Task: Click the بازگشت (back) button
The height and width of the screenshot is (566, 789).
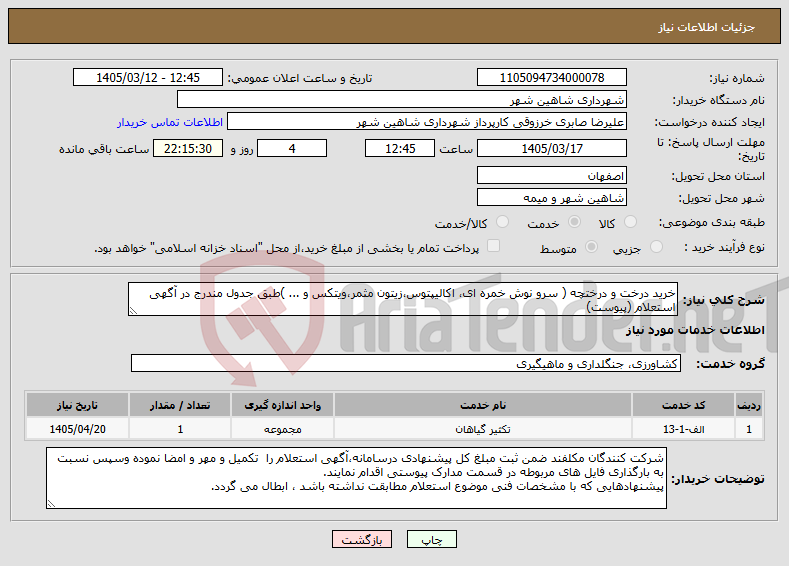Action: pyautogui.click(x=362, y=539)
